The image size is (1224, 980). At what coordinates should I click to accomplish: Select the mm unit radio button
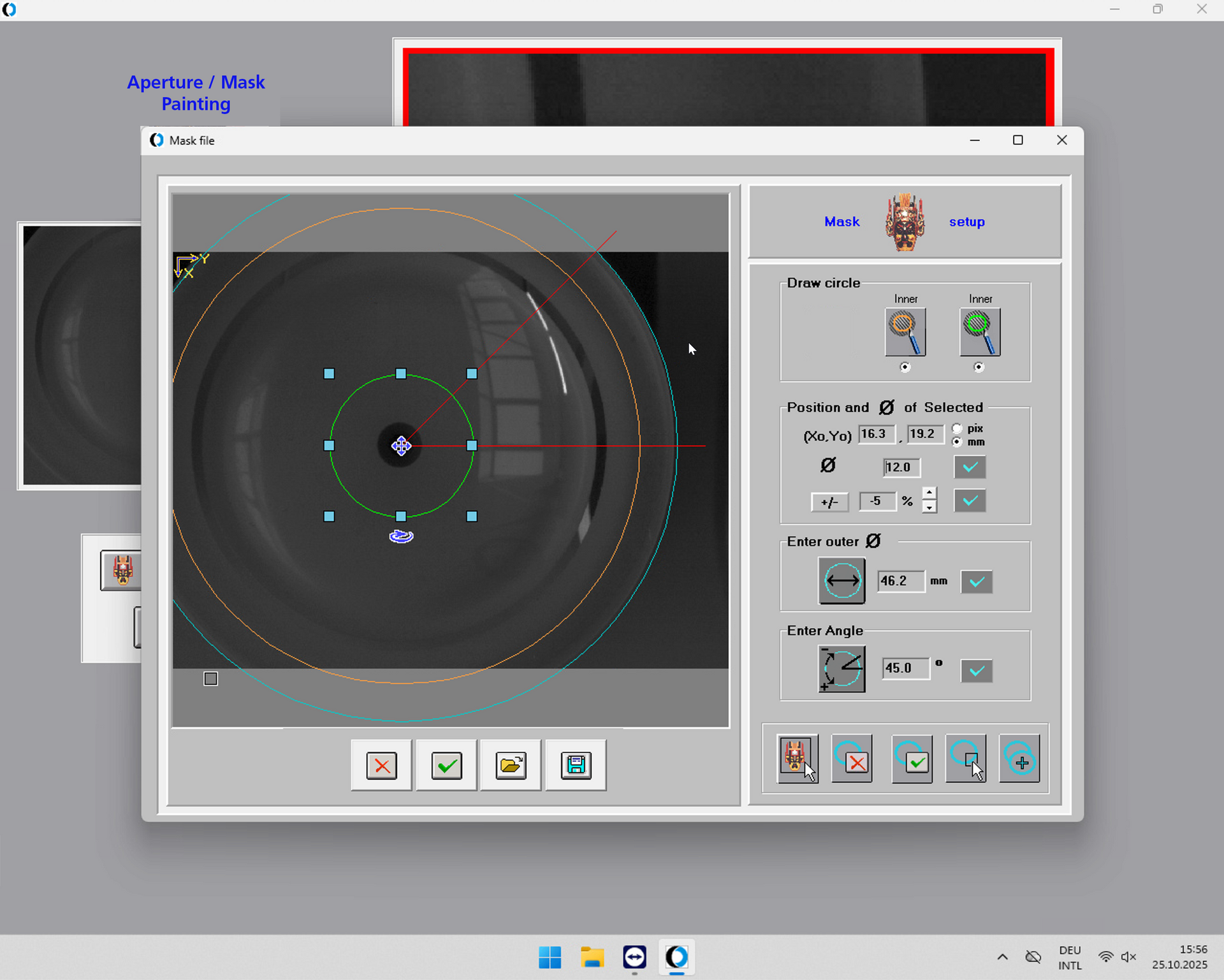pyautogui.click(x=957, y=442)
